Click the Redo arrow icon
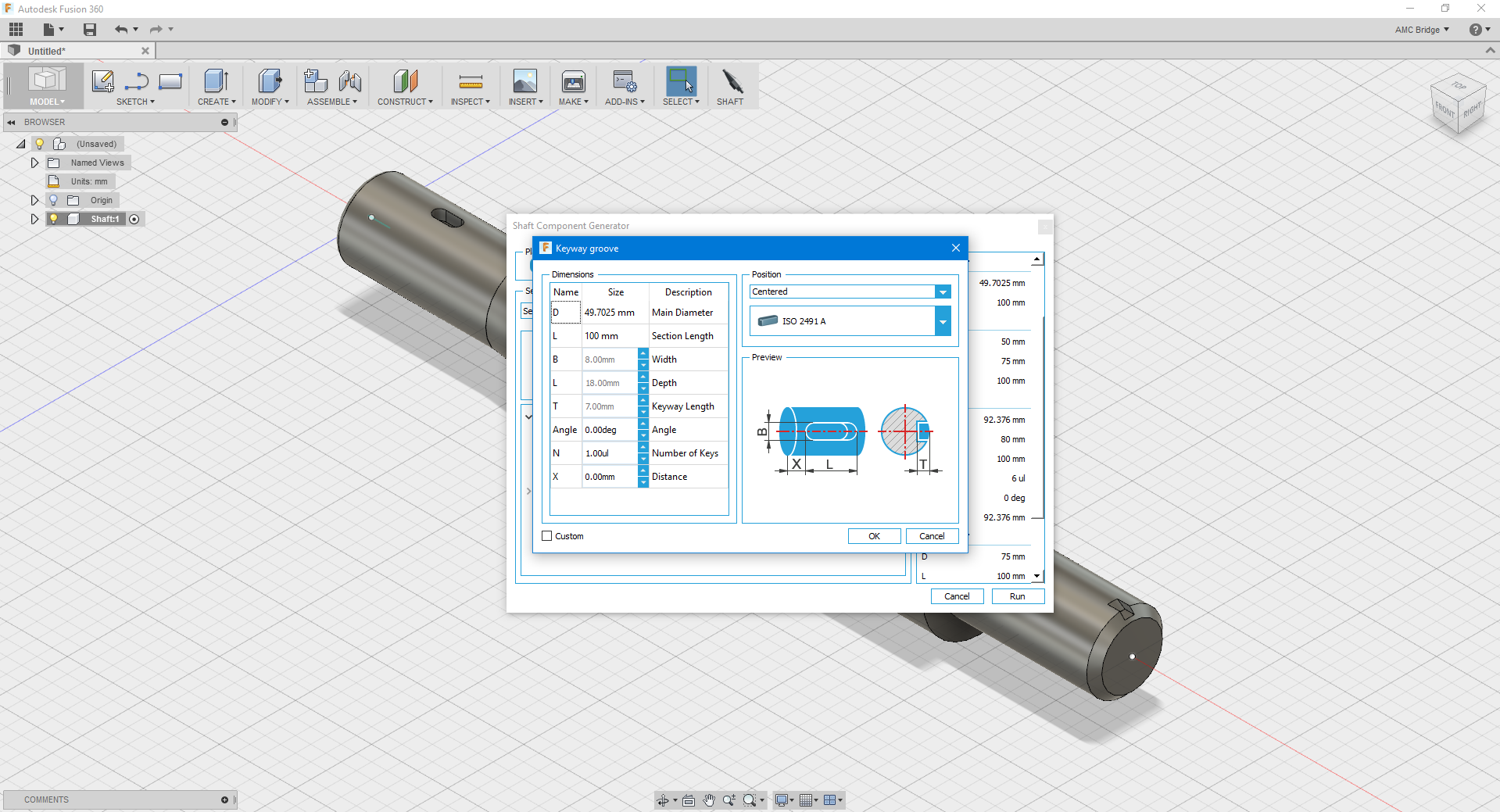 156,30
